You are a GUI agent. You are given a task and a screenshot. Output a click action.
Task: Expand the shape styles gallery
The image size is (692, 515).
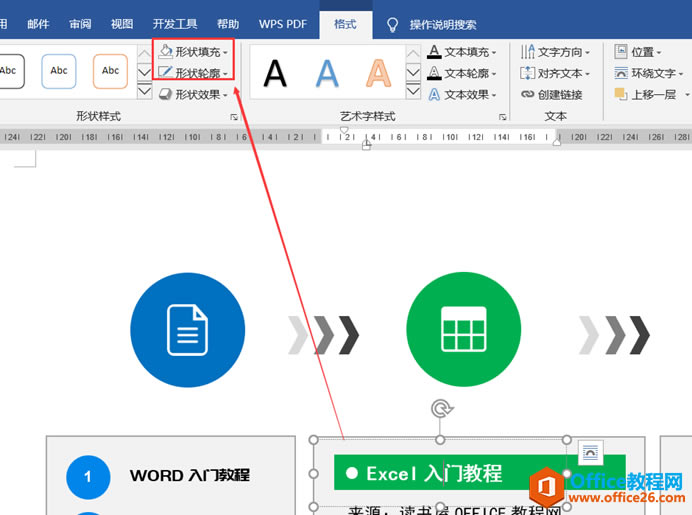tap(144, 91)
